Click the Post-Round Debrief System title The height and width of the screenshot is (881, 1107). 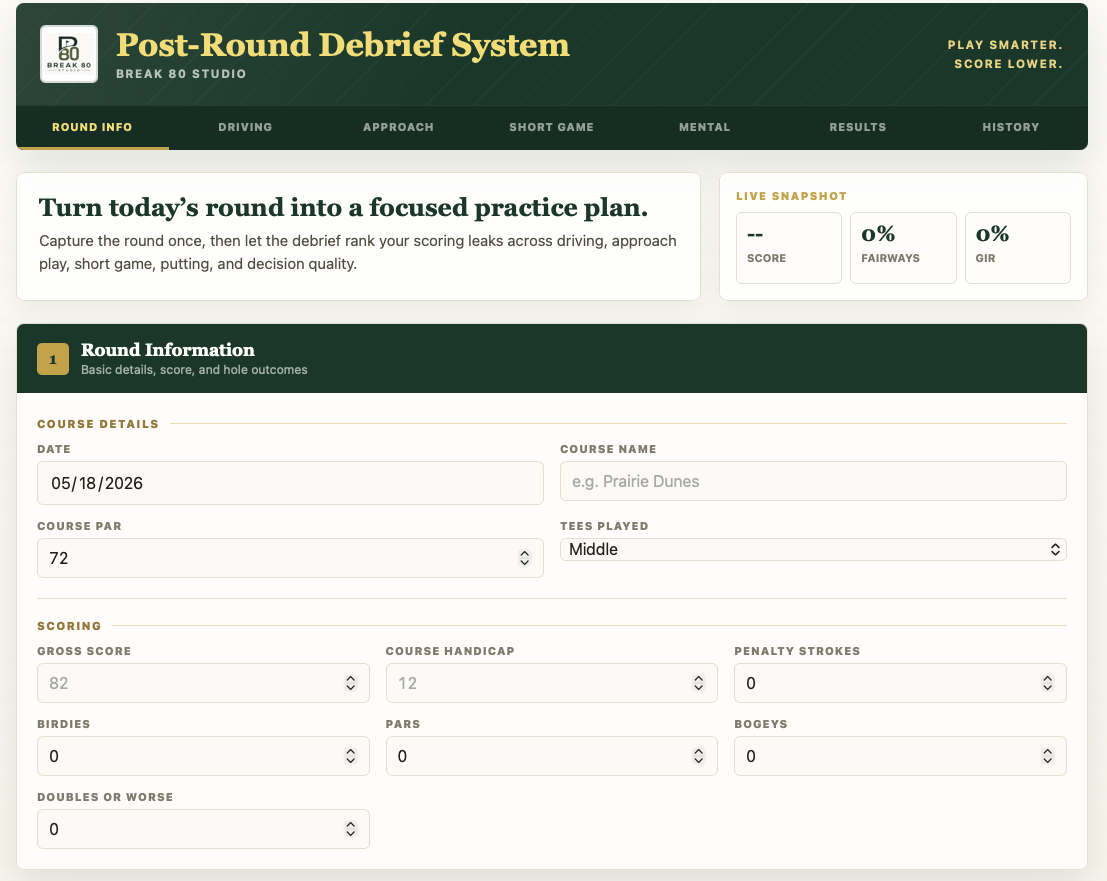(x=342, y=44)
